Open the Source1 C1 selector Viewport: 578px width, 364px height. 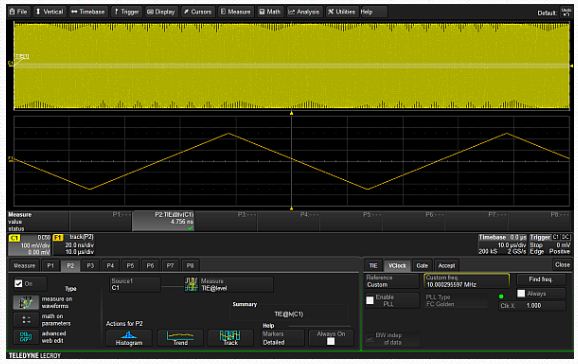135,284
